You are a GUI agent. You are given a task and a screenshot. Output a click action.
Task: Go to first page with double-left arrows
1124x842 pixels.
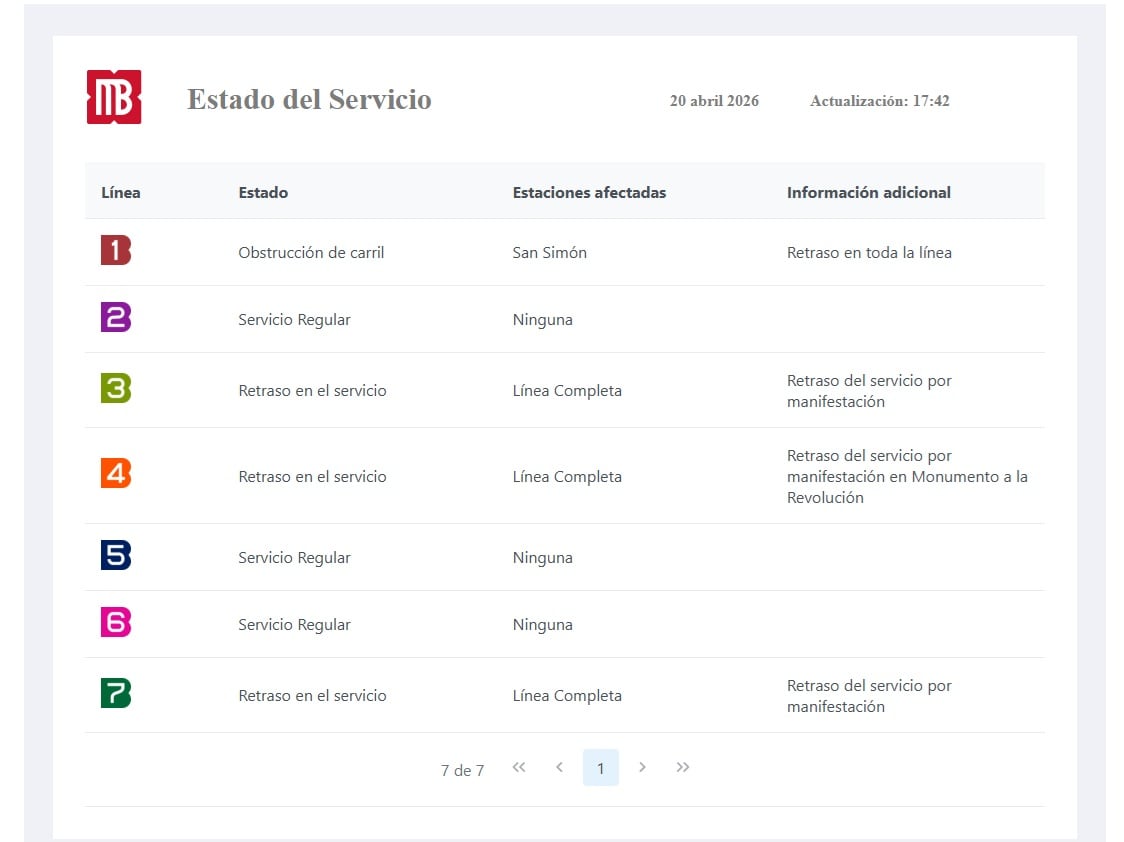point(519,767)
